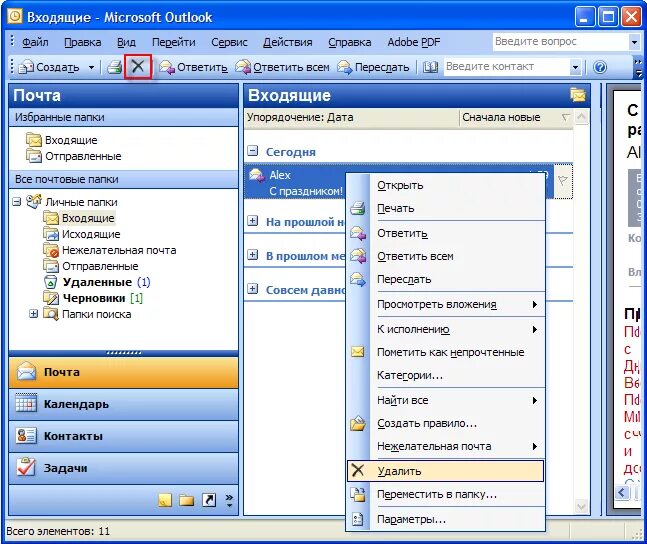Open the Перейти menu
The image size is (647, 544).
173,42
